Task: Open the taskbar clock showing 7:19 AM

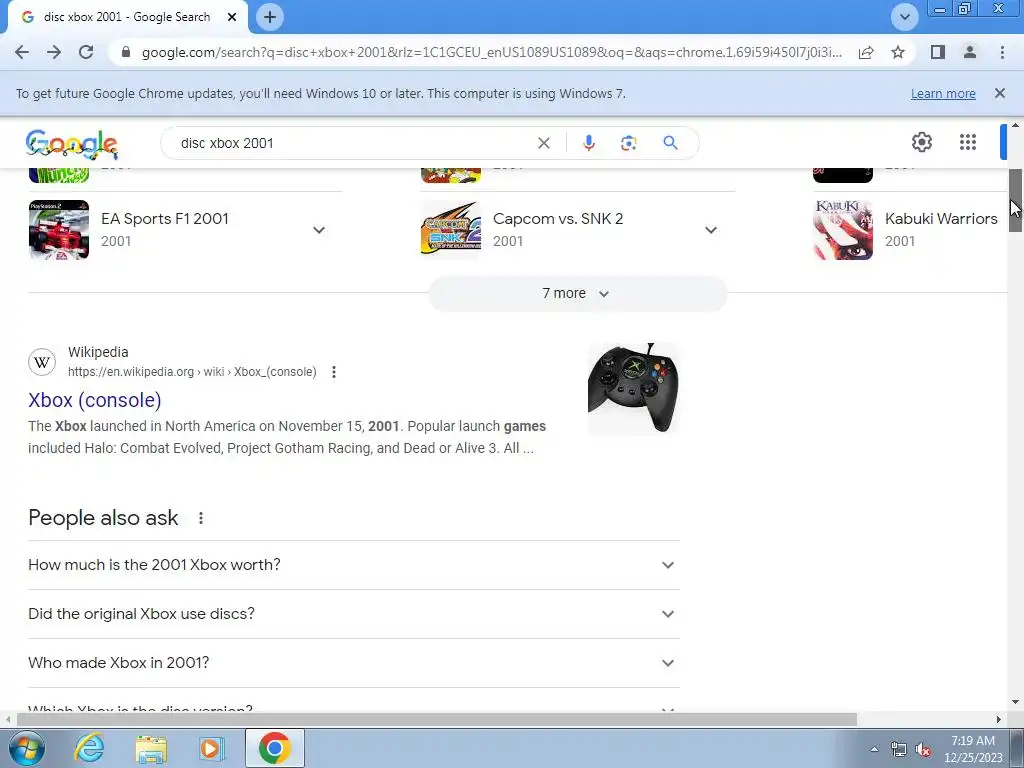Action: tap(973, 749)
